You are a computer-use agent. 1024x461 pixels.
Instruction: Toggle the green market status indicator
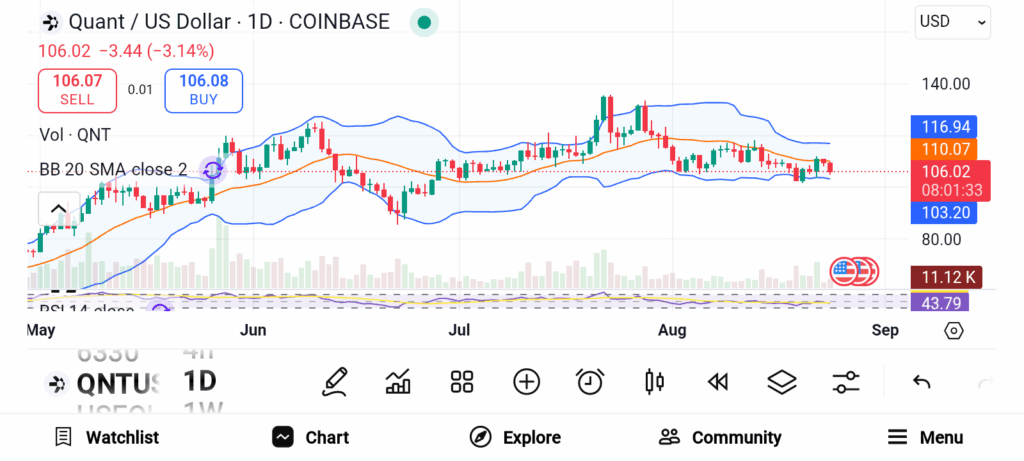425,21
